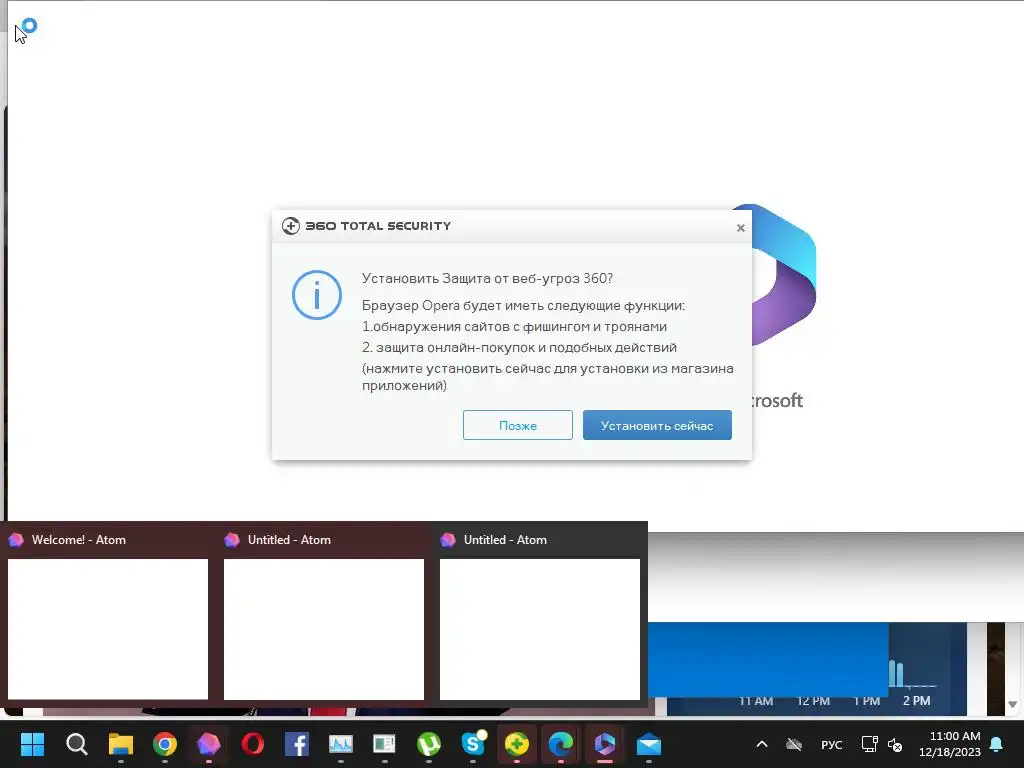Open the performance monitor taskbar icon

pos(341,744)
